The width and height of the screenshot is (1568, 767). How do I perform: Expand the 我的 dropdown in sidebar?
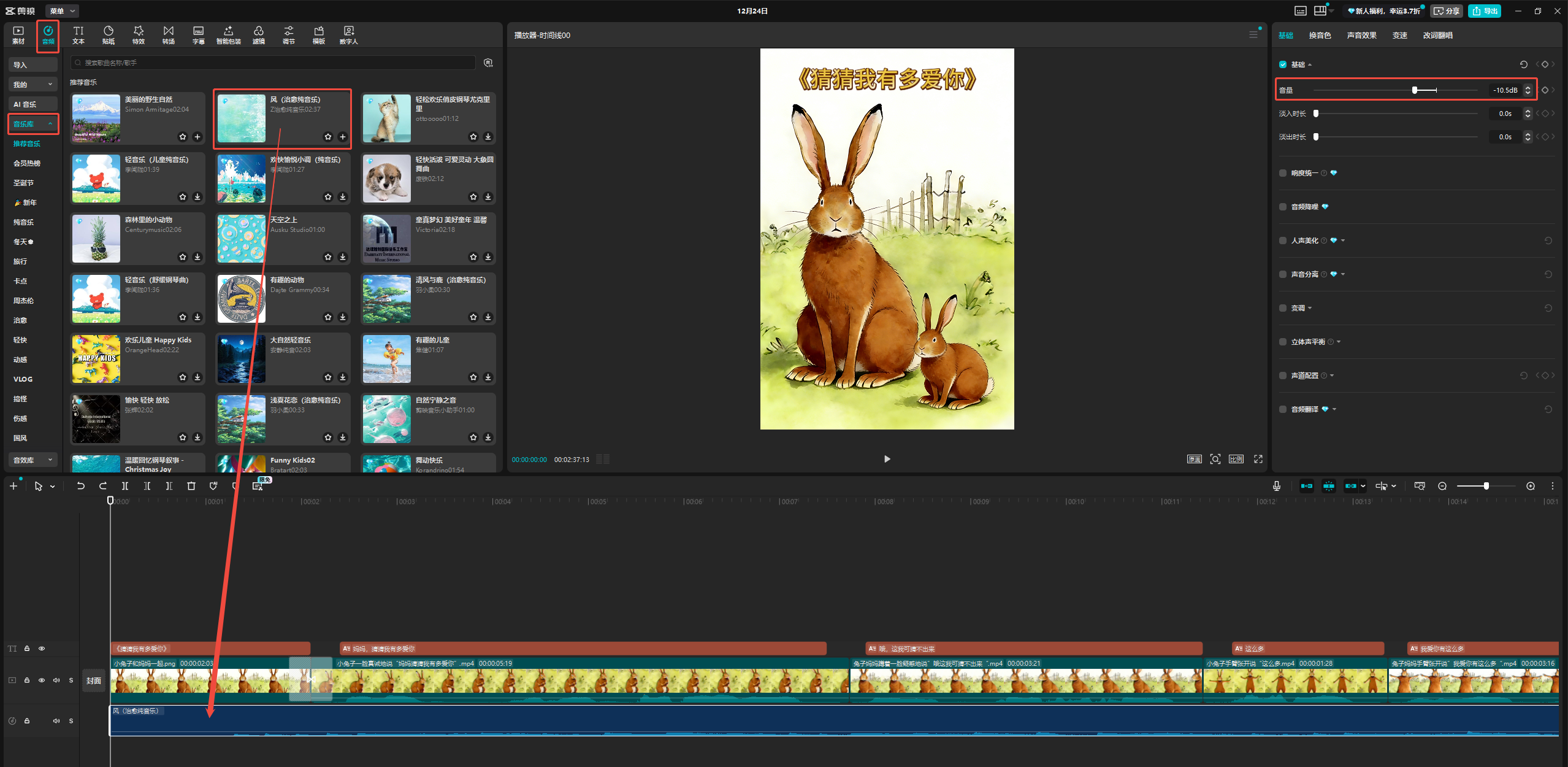tap(33, 85)
